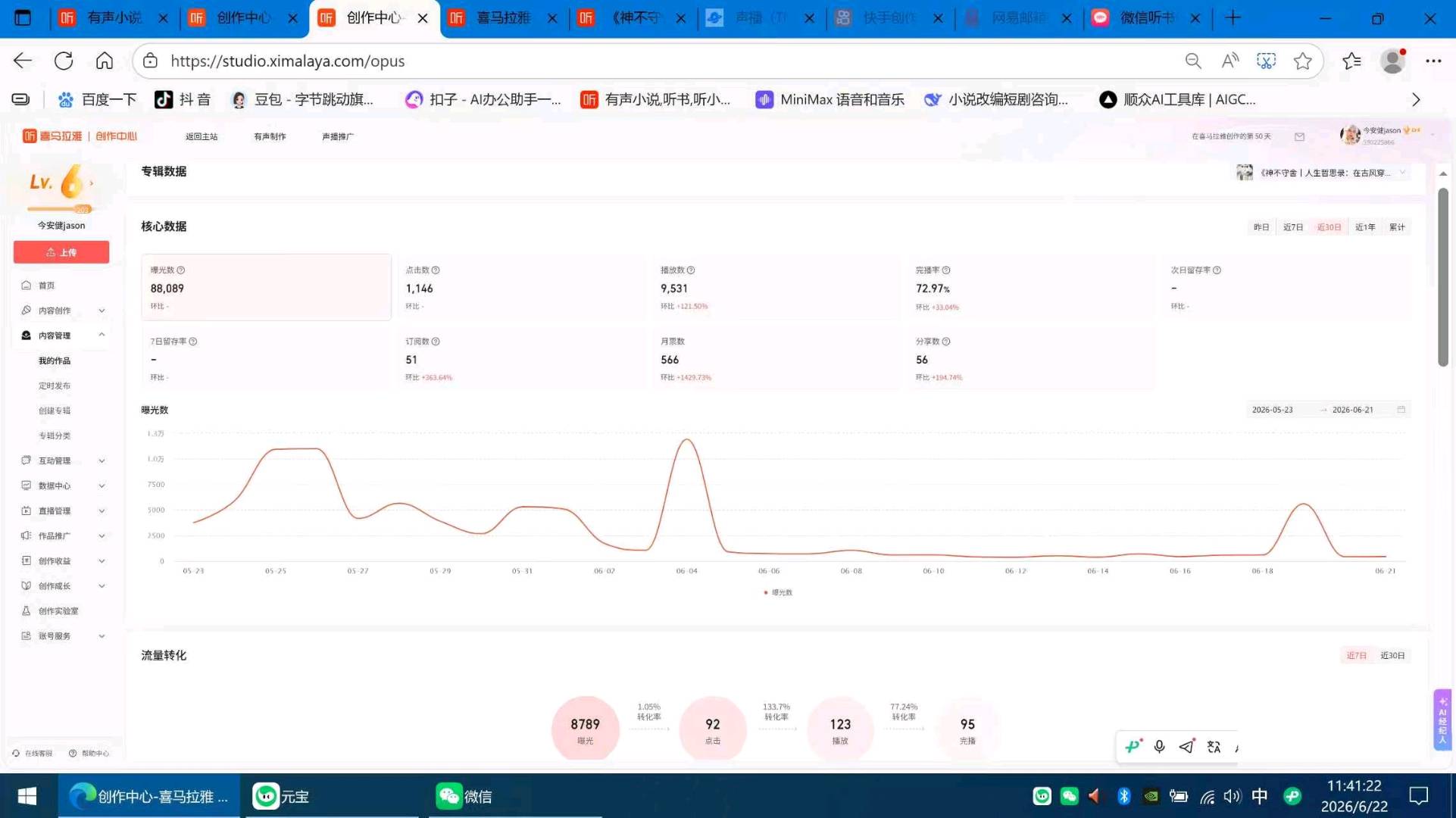Click the help icon beside 完播率
Screen dimensions: 1456x818
pos(946,270)
